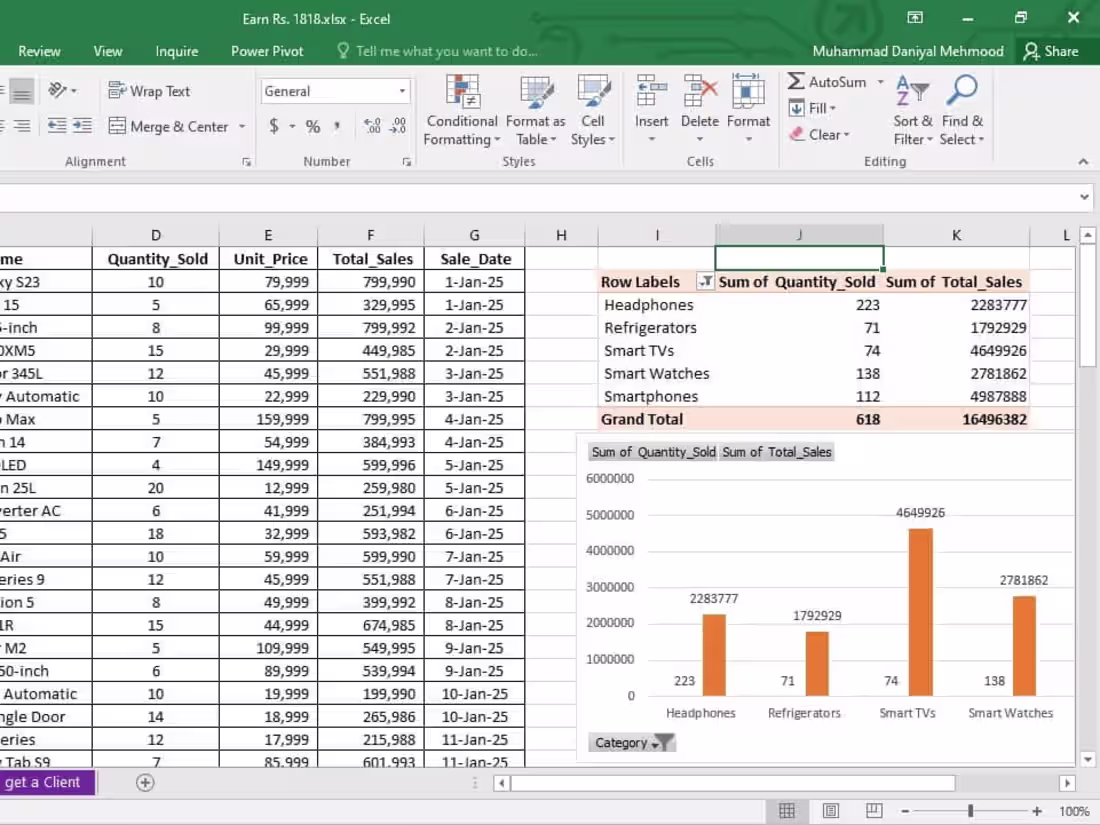Viewport: 1100px width, 825px height.
Task: Apply percent style format
Action: pyautogui.click(x=313, y=126)
